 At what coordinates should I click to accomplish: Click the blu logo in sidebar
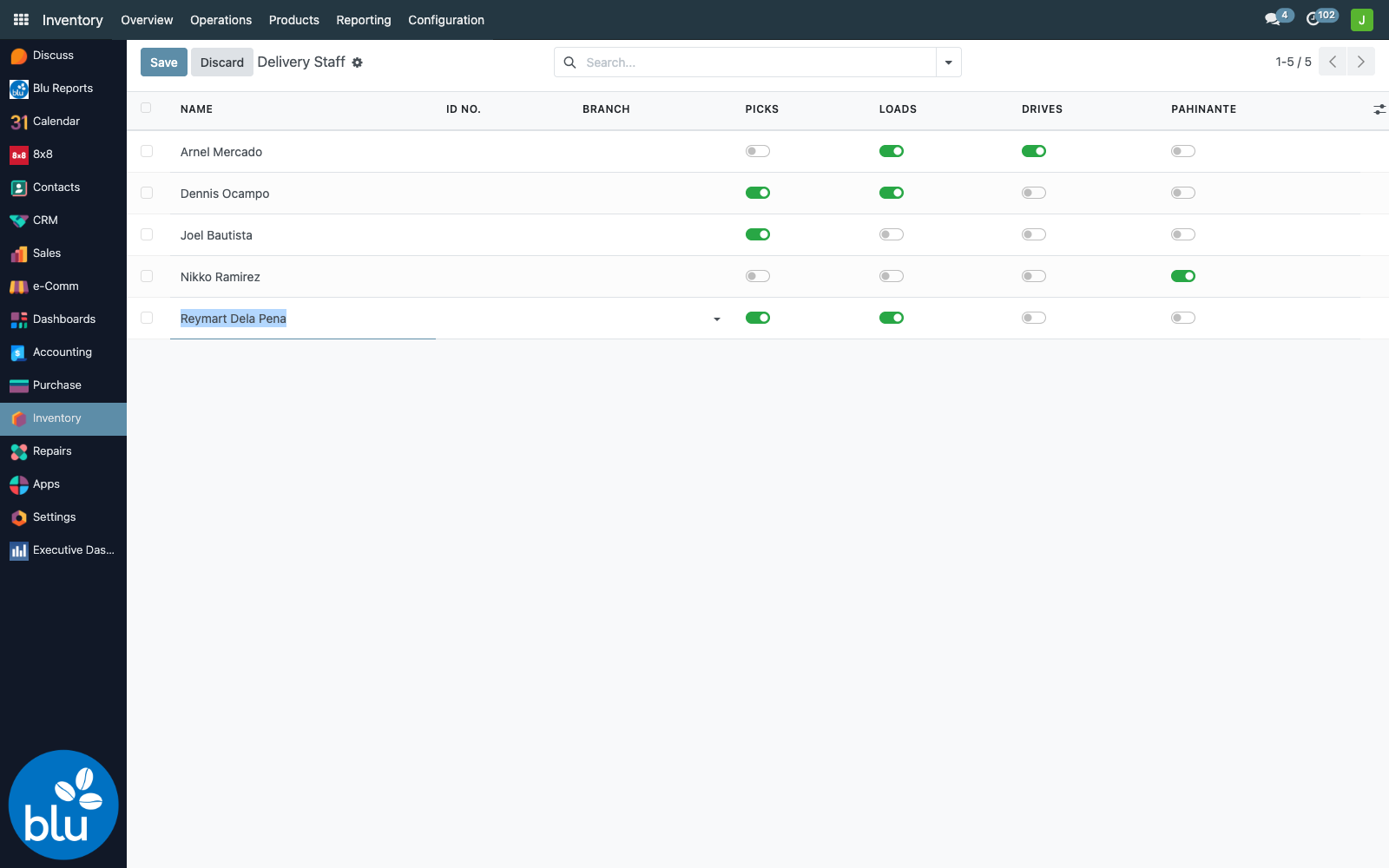tap(63, 805)
